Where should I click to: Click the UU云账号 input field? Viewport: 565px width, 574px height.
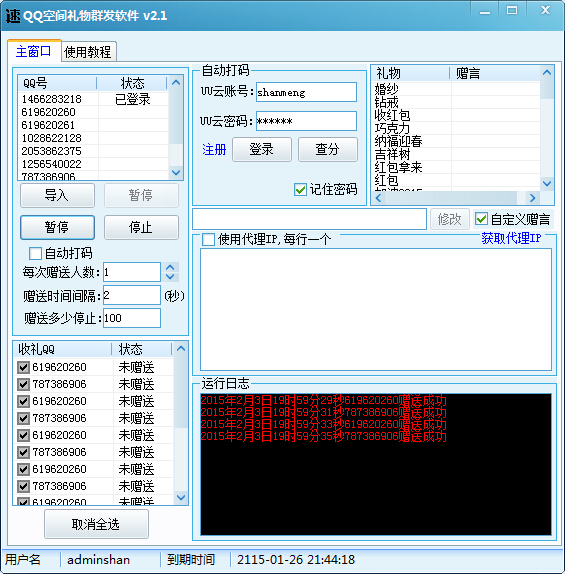click(306, 92)
